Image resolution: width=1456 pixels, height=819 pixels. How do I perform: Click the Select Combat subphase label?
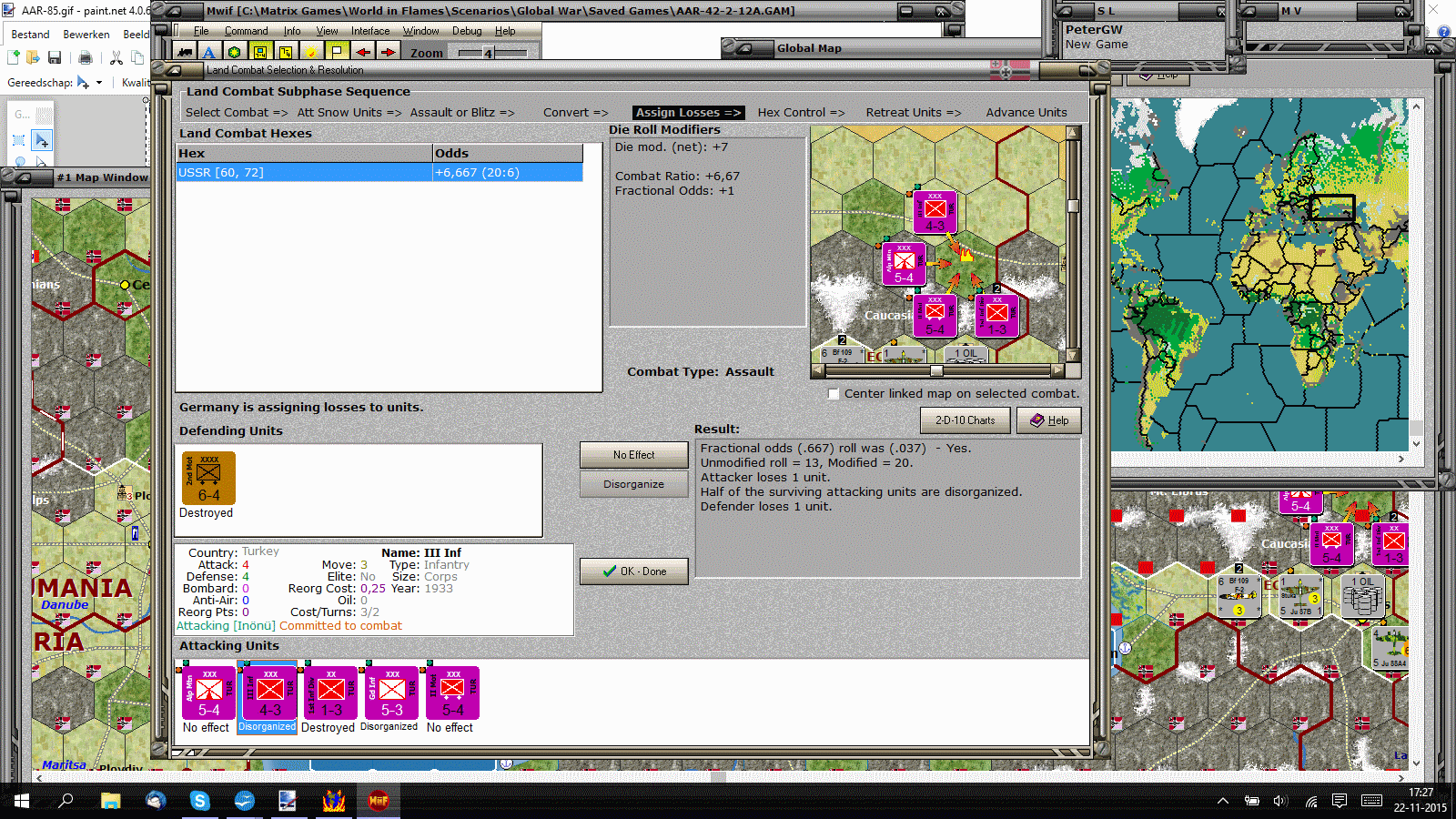[237, 113]
